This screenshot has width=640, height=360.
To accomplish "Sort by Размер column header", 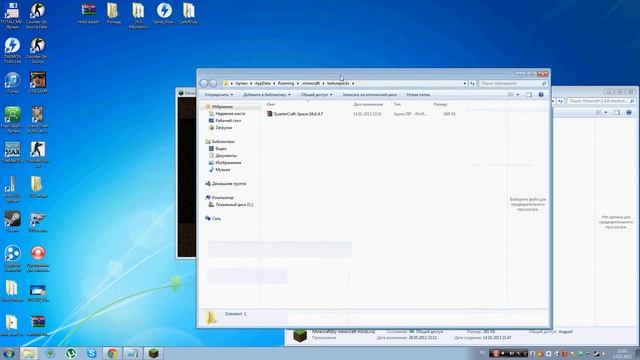I will click(x=440, y=104).
